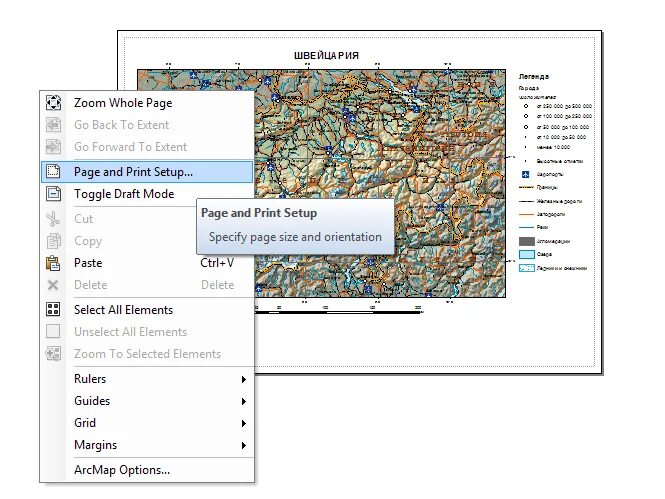
Task: Open the Grid submenu entry
Action: (x=147, y=423)
